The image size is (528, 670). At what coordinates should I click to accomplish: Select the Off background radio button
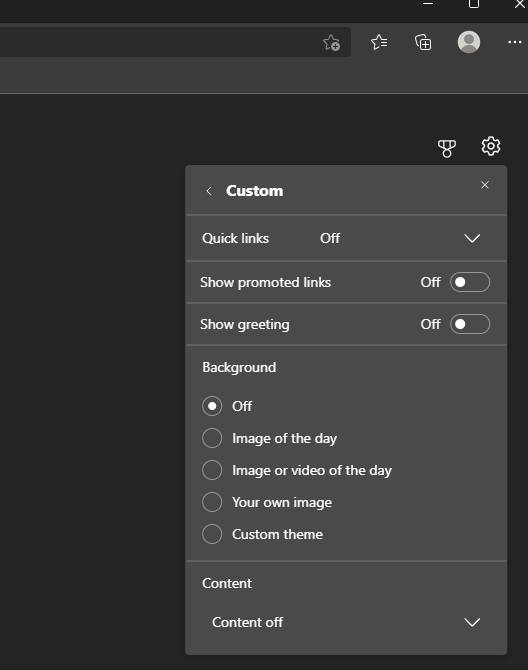point(212,406)
